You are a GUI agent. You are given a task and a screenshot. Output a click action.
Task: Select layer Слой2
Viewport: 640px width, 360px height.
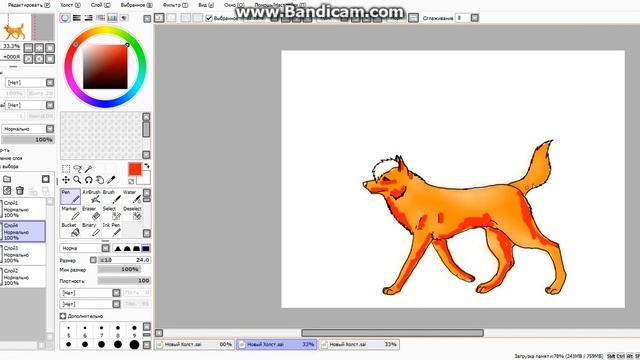[23, 276]
